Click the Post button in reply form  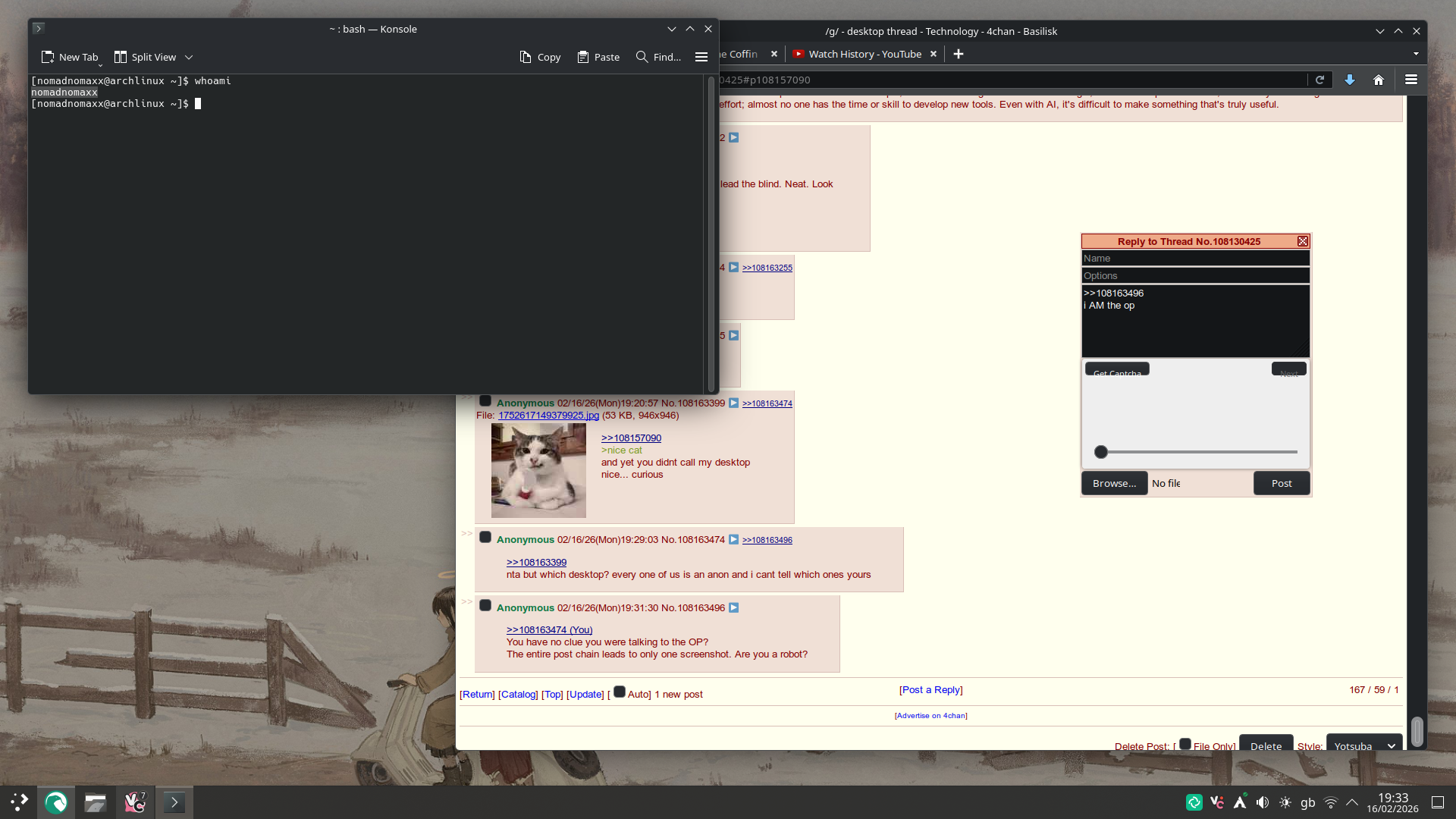(x=1281, y=483)
